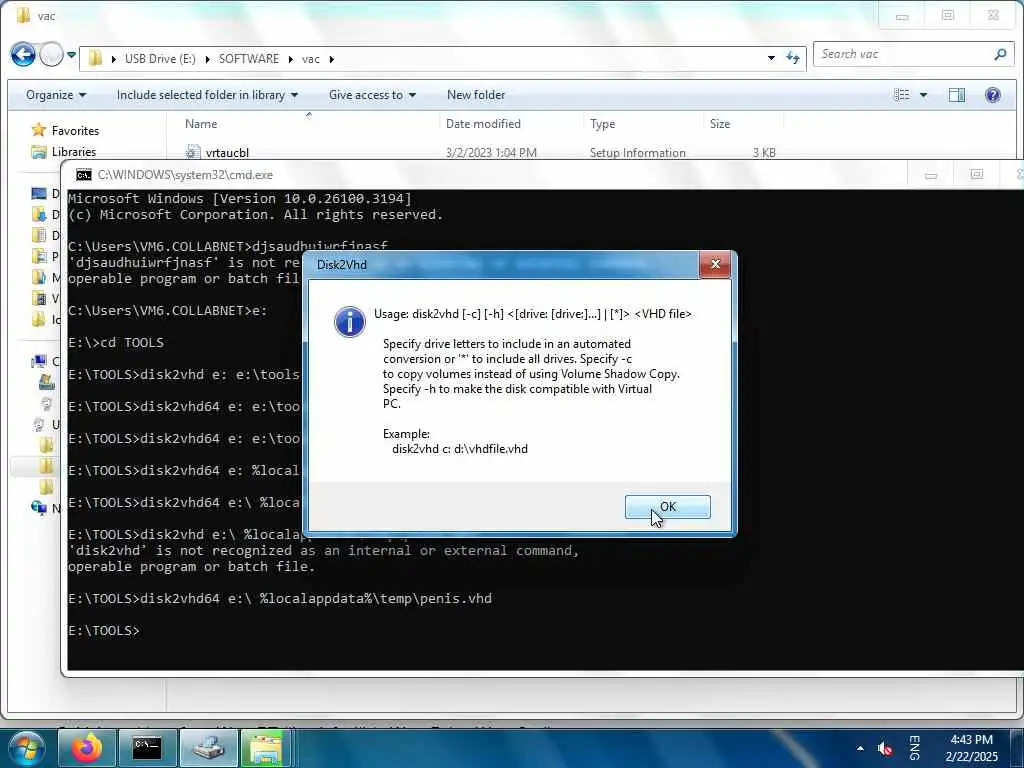Image resolution: width=1024 pixels, height=768 pixels.
Task: Open recent locations dropdown beside forward button
Action: pyautogui.click(x=71, y=55)
